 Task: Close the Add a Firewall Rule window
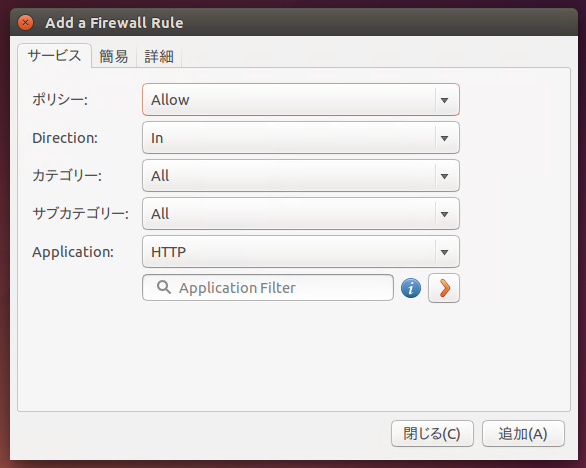point(25,23)
